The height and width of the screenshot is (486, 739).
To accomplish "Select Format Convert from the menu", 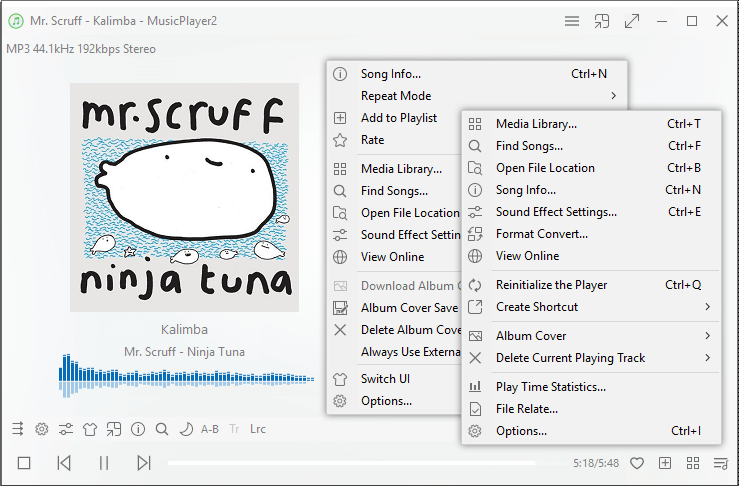I will [x=542, y=234].
